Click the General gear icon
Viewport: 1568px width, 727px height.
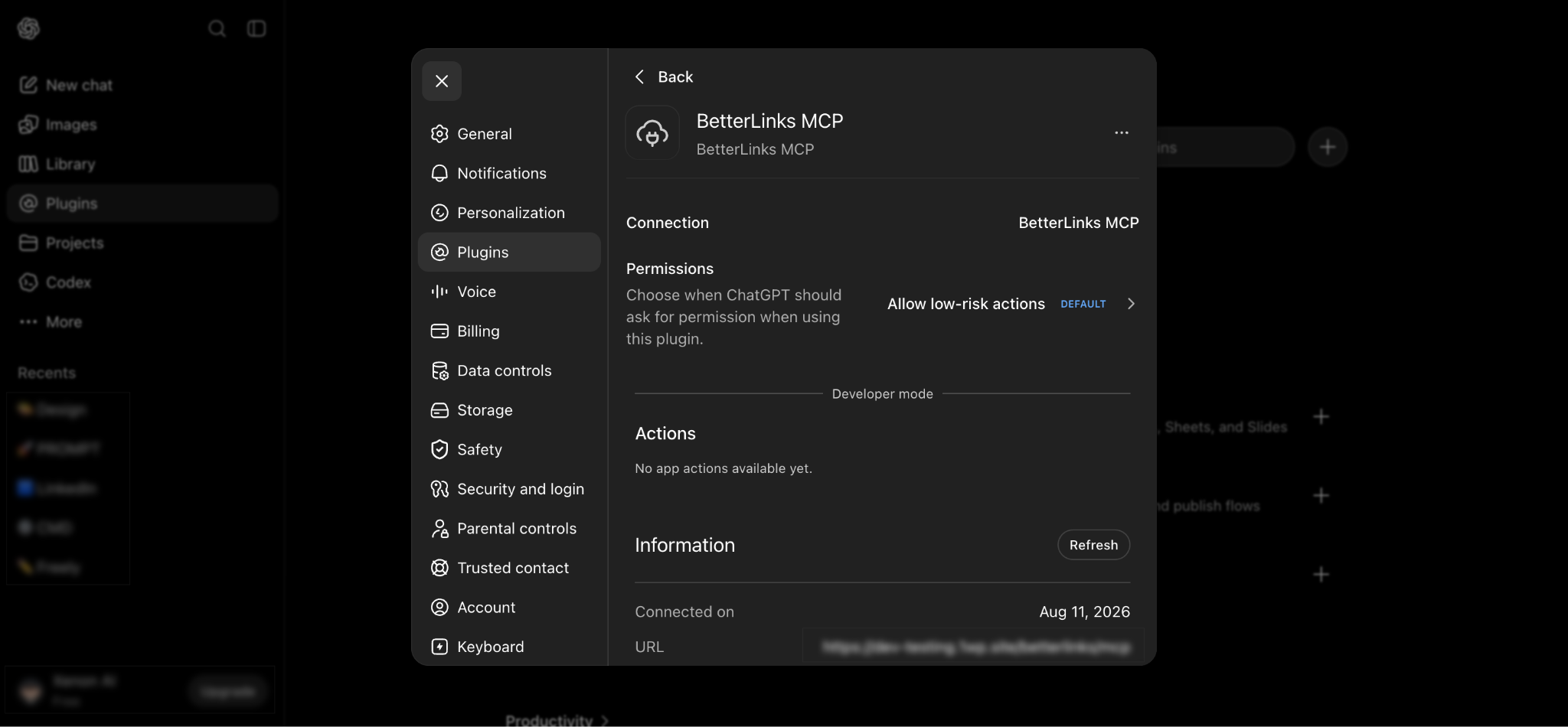(x=439, y=134)
